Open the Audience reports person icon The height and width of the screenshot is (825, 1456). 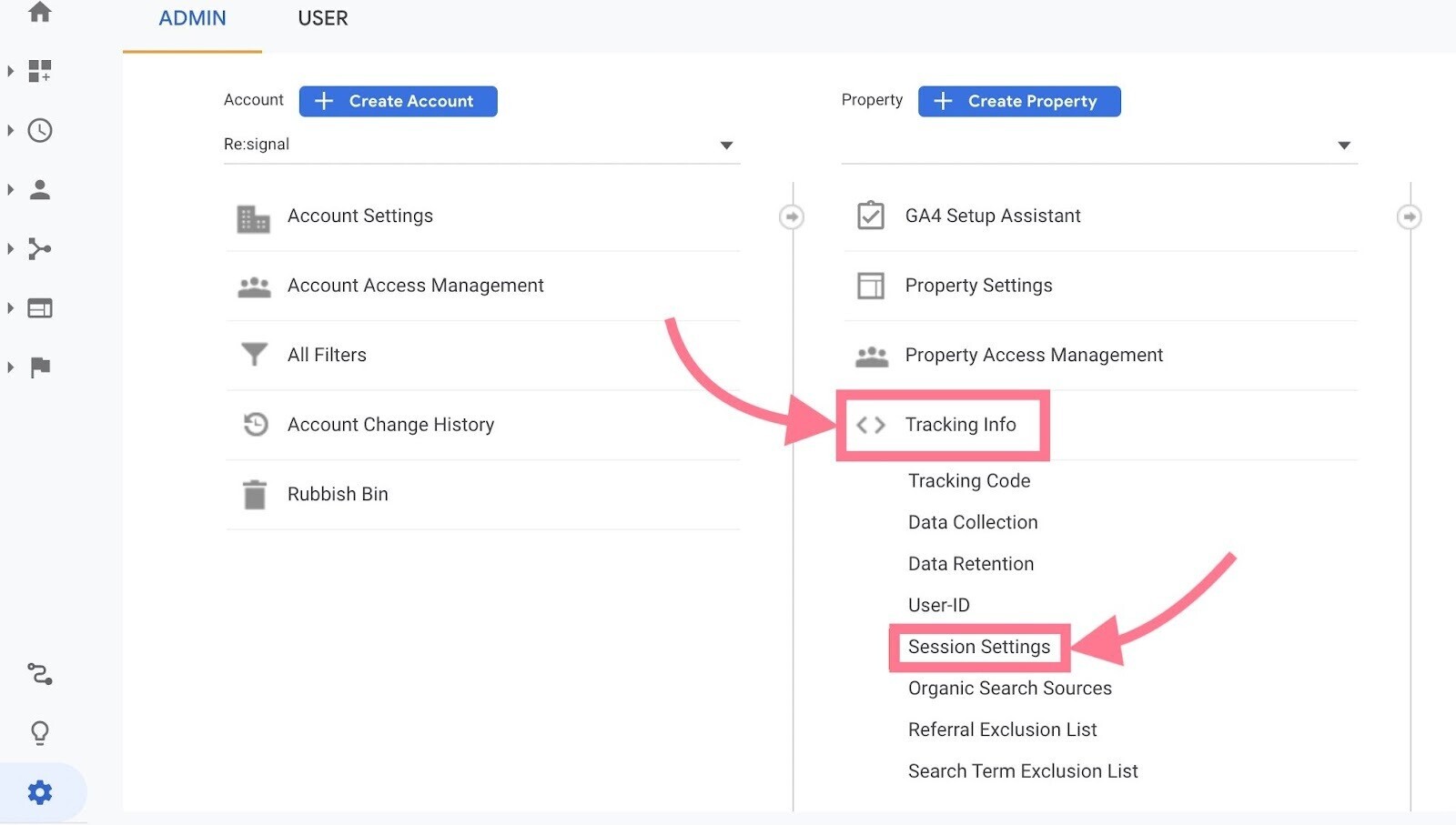[x=39, y=189]
